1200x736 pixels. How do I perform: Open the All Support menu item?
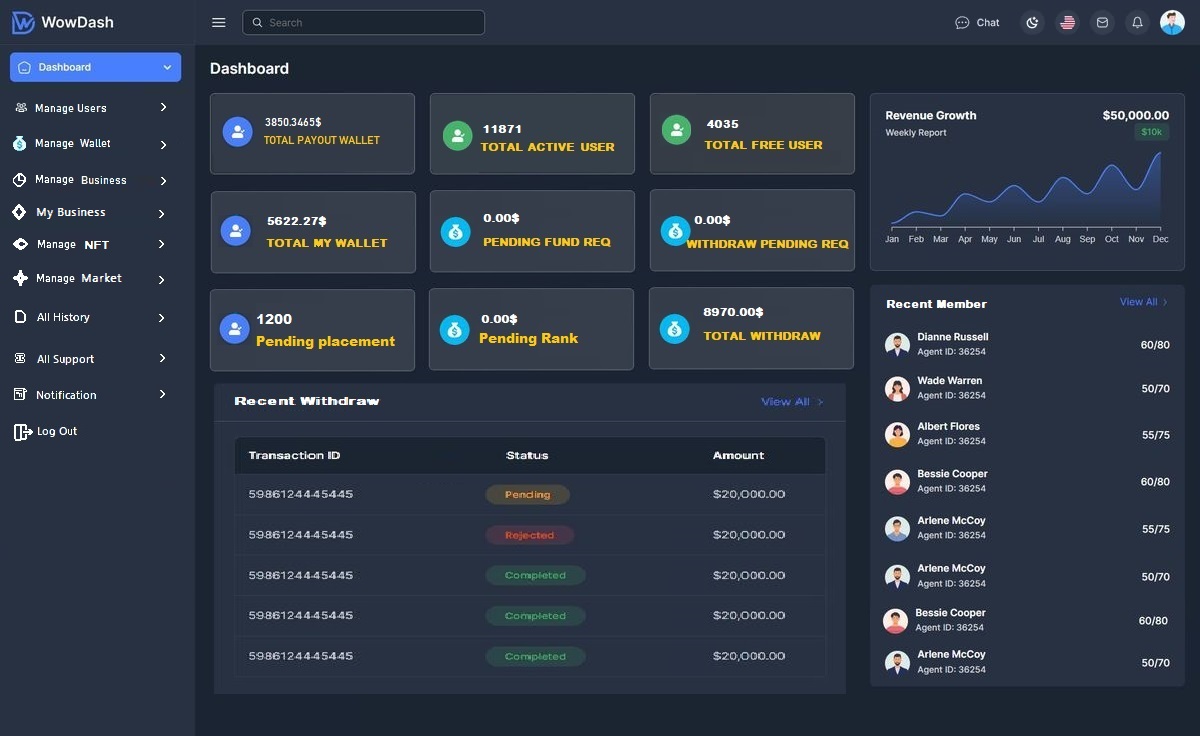65,359
